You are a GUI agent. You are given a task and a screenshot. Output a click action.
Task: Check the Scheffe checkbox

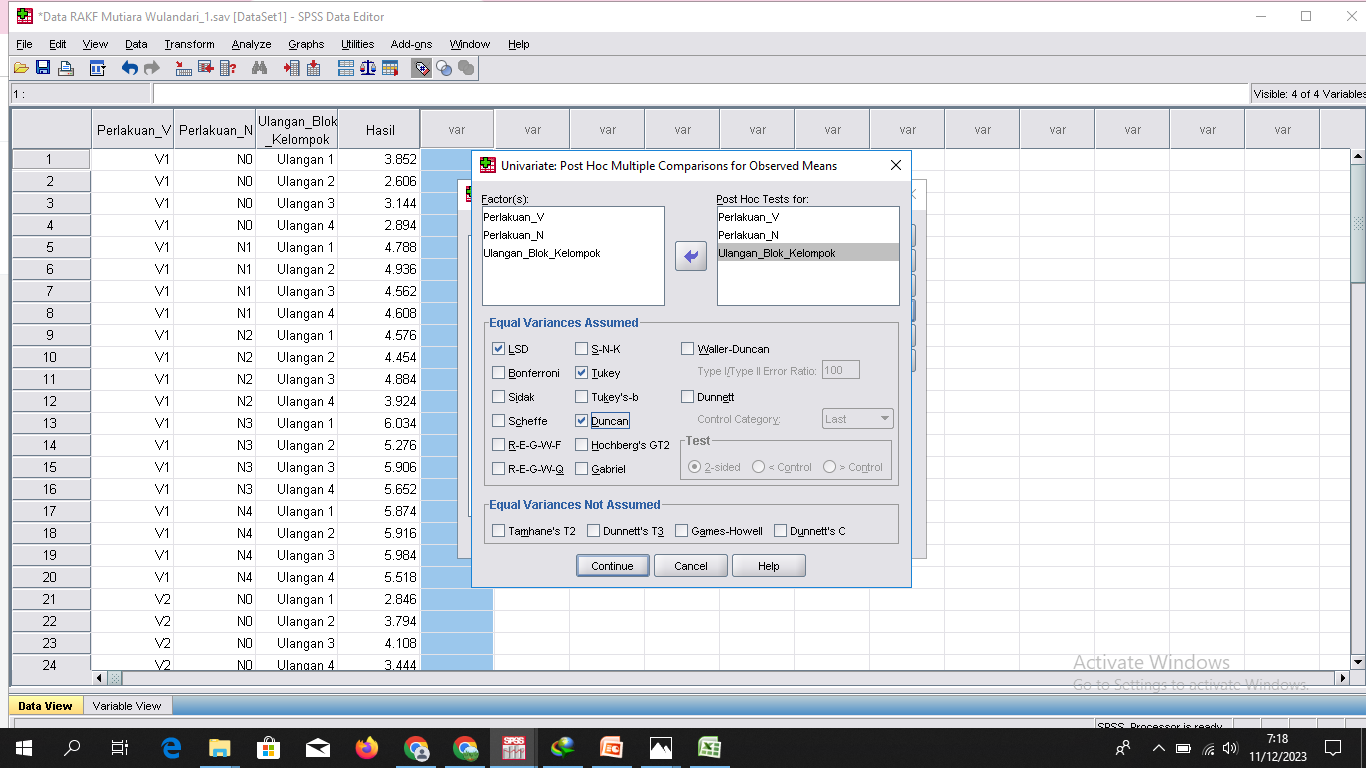[x=499, y=421]
